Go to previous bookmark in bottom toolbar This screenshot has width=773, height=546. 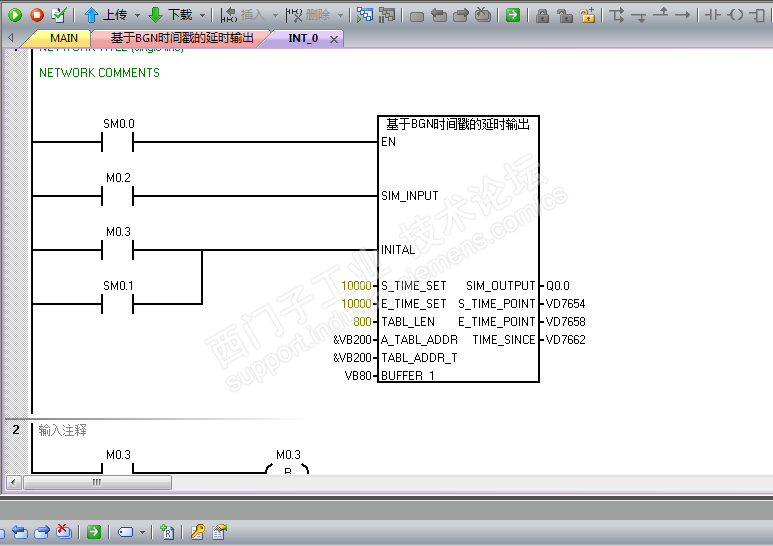coord(20,532)
